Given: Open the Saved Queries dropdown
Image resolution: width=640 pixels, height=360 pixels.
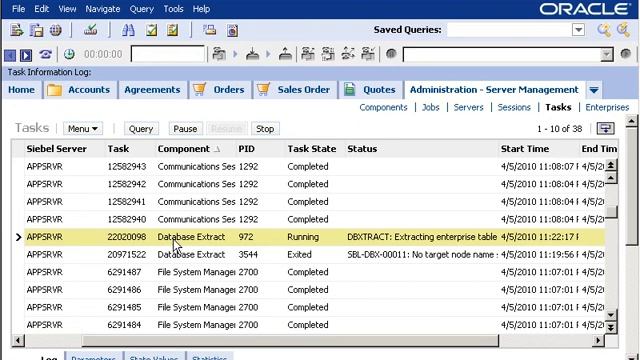Looking at the screenshot, I should [x=578, y=30].
